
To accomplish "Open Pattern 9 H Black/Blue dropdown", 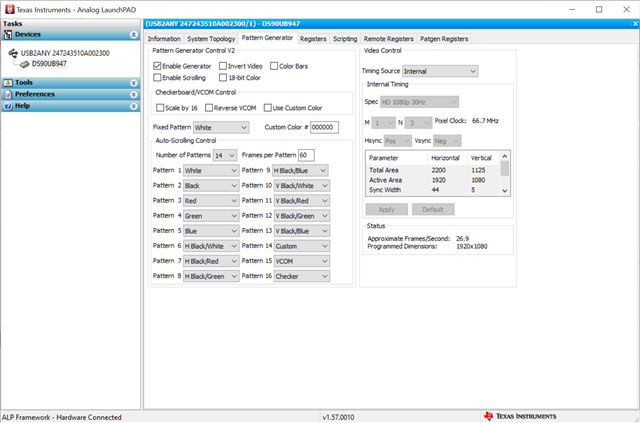I will (301, 171).
